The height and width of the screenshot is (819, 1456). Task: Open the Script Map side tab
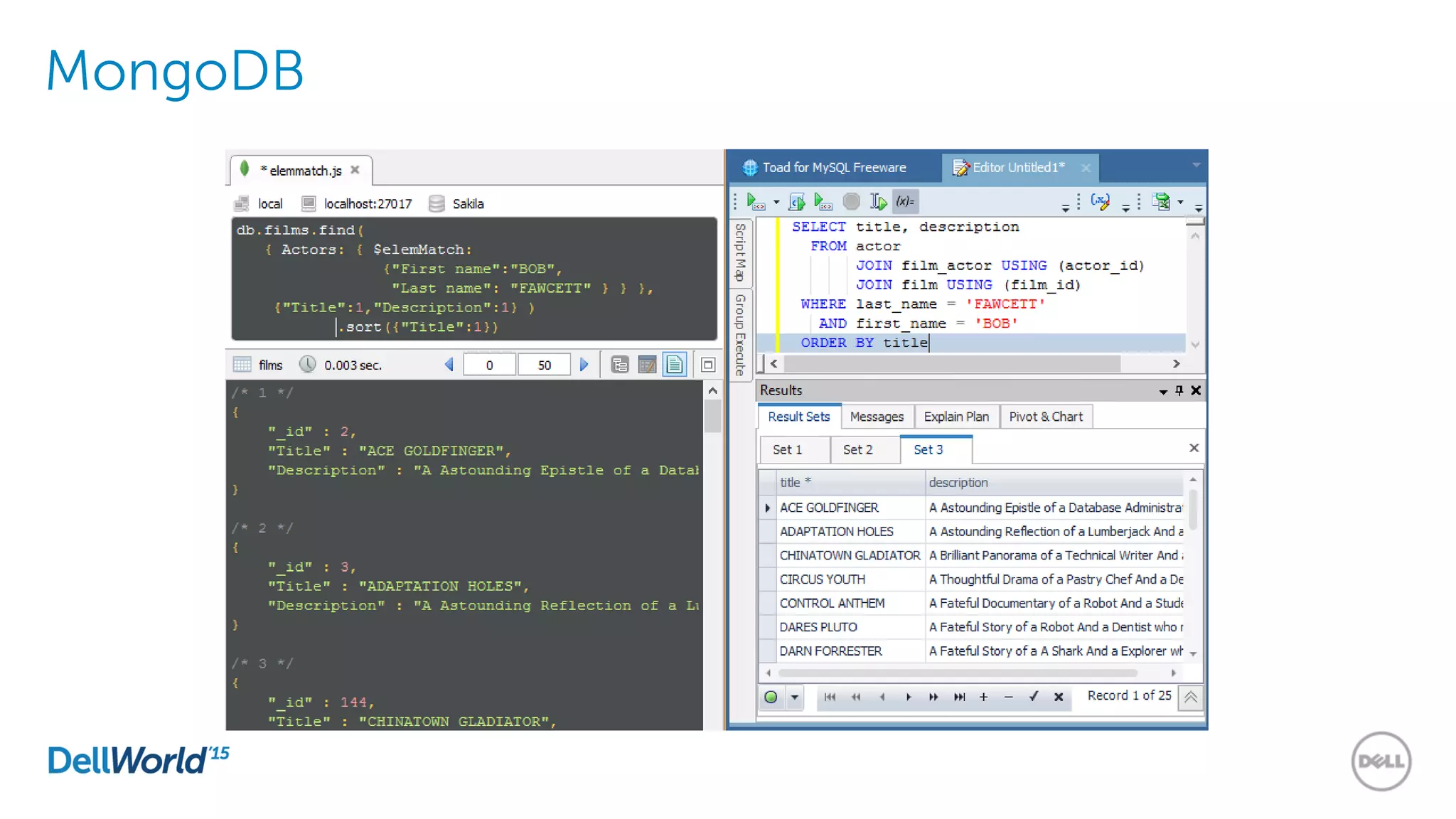(740, 252)
